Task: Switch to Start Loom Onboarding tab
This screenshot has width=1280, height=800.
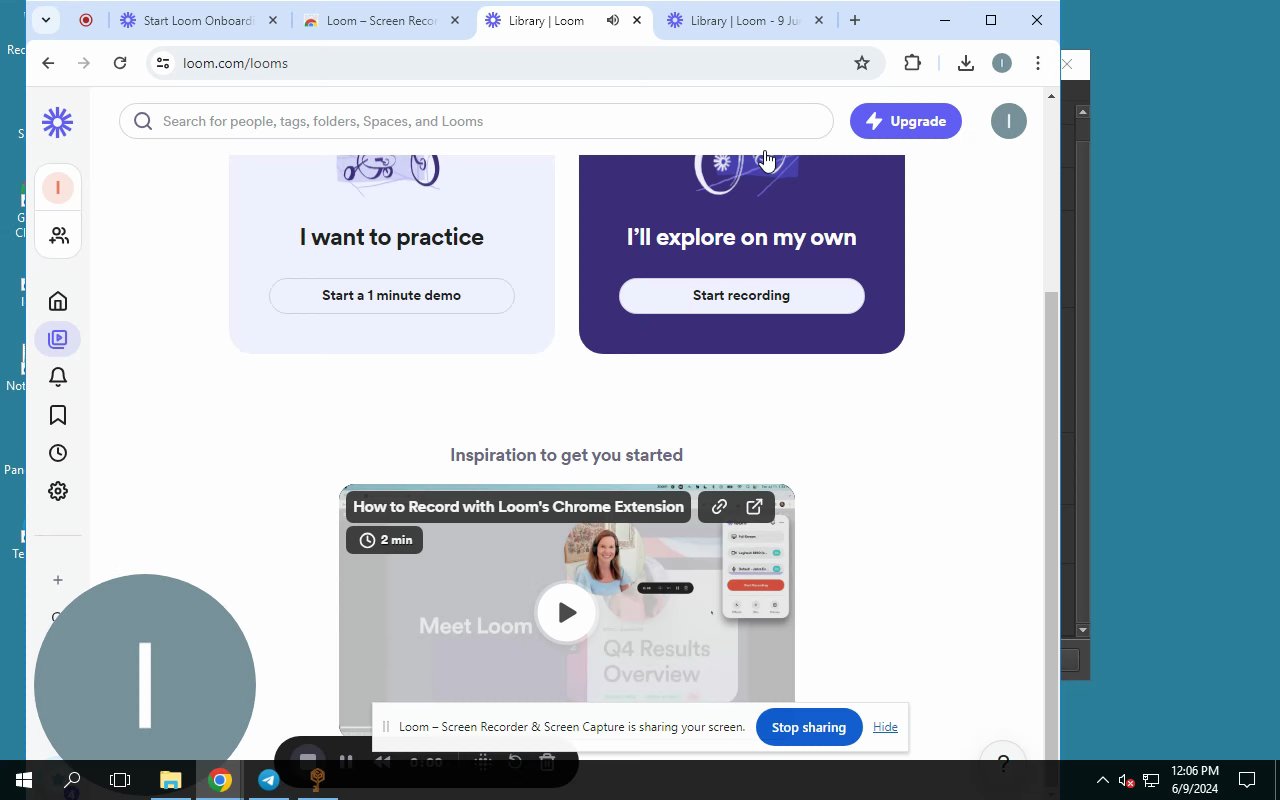Action: 199,20
